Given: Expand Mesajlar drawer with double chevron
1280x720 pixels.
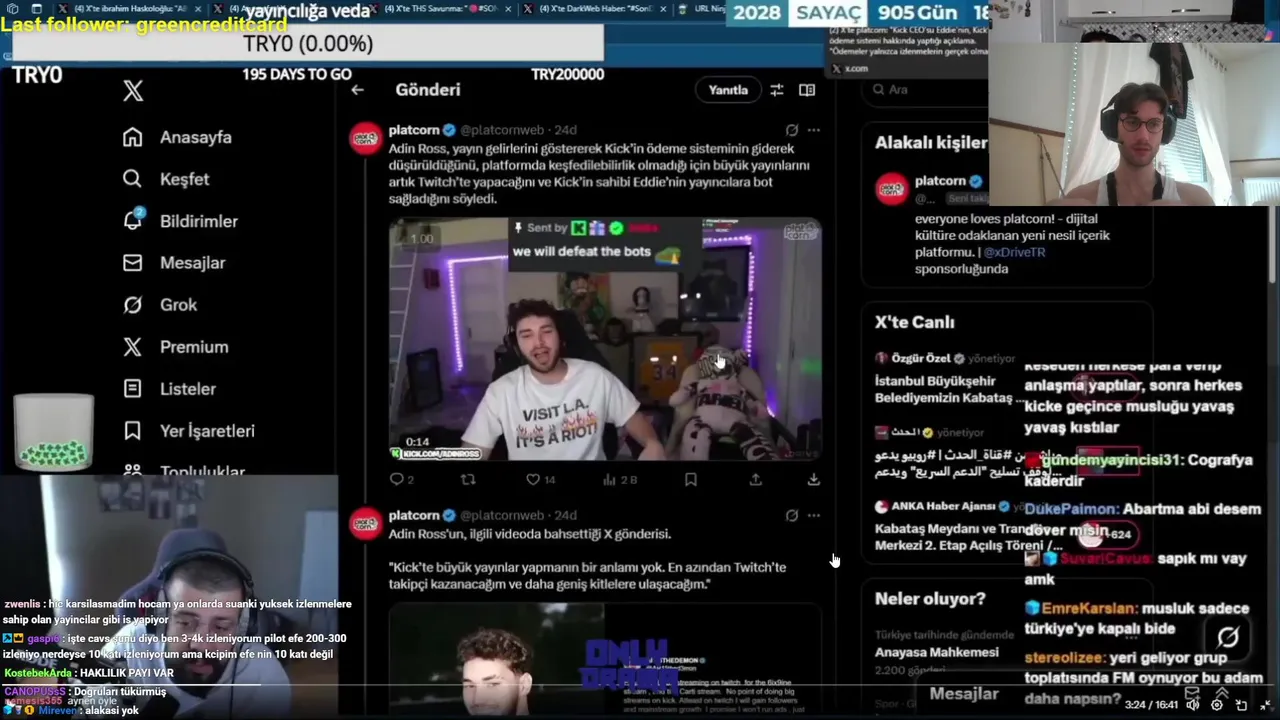Looking at the screenshot, I should click(x=1222, y=693).
